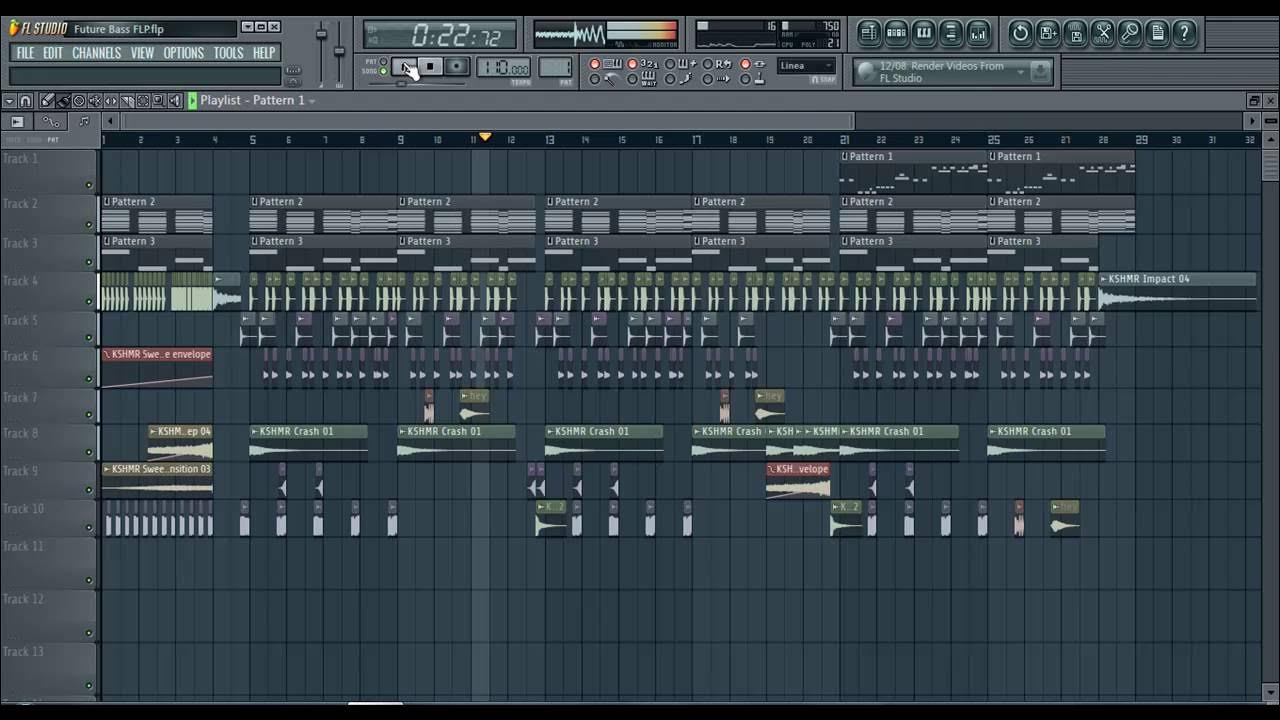1280x720 pixels.
Task: Select the Paint brush tool in playlist
Action: [63, 101]
